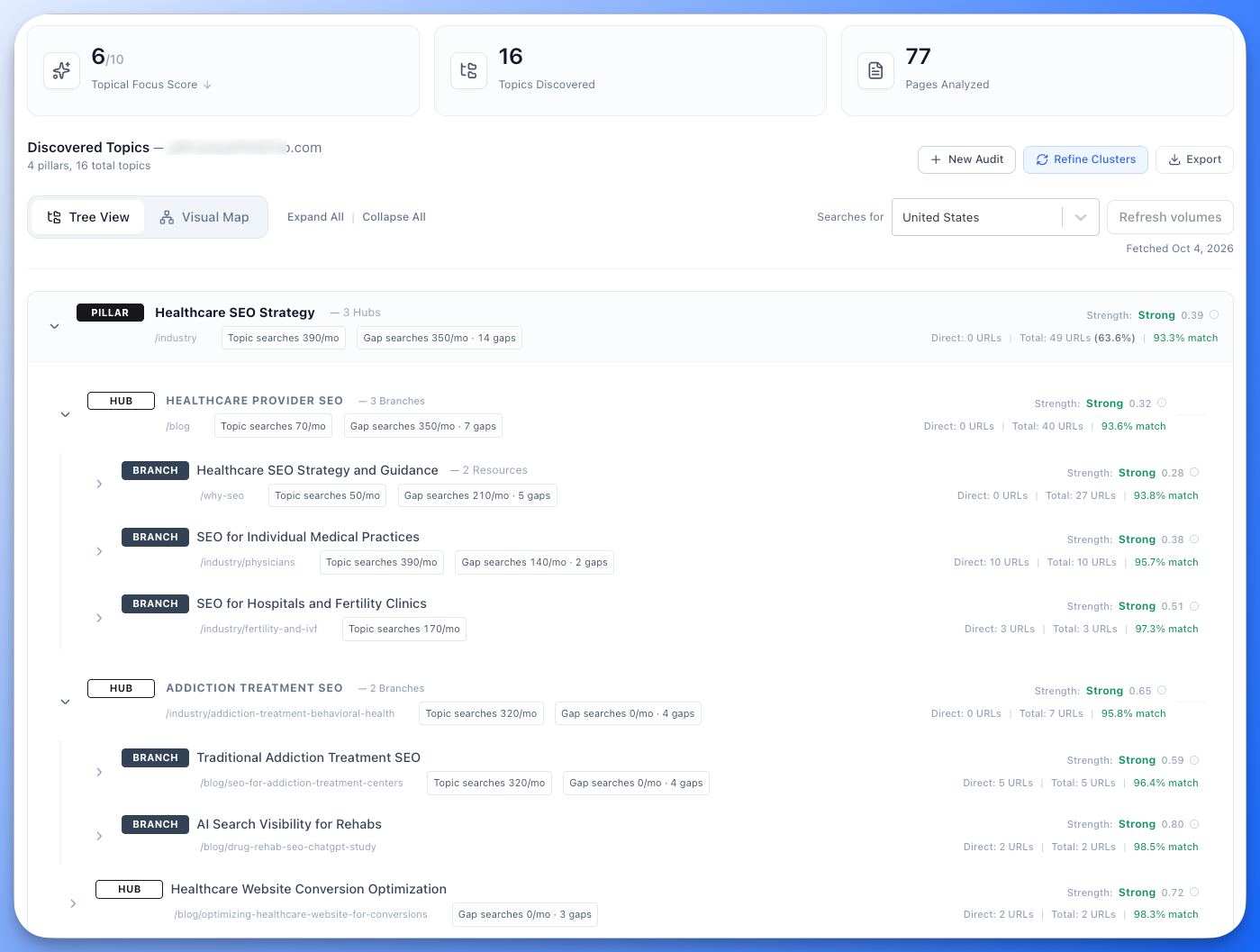Screen dimensions: 1260x952
Task: Click the Refine Clusters button
Action: pos(1085,159)
